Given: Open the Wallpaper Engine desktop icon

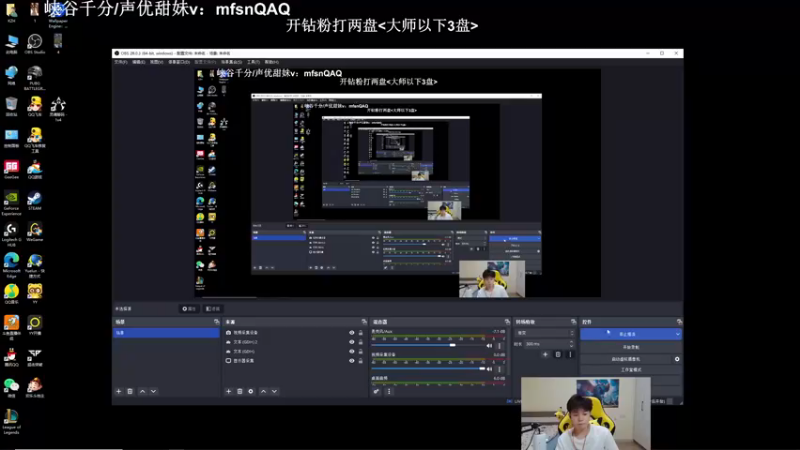Looking at the screenshot, I should (x=58, y=14).
